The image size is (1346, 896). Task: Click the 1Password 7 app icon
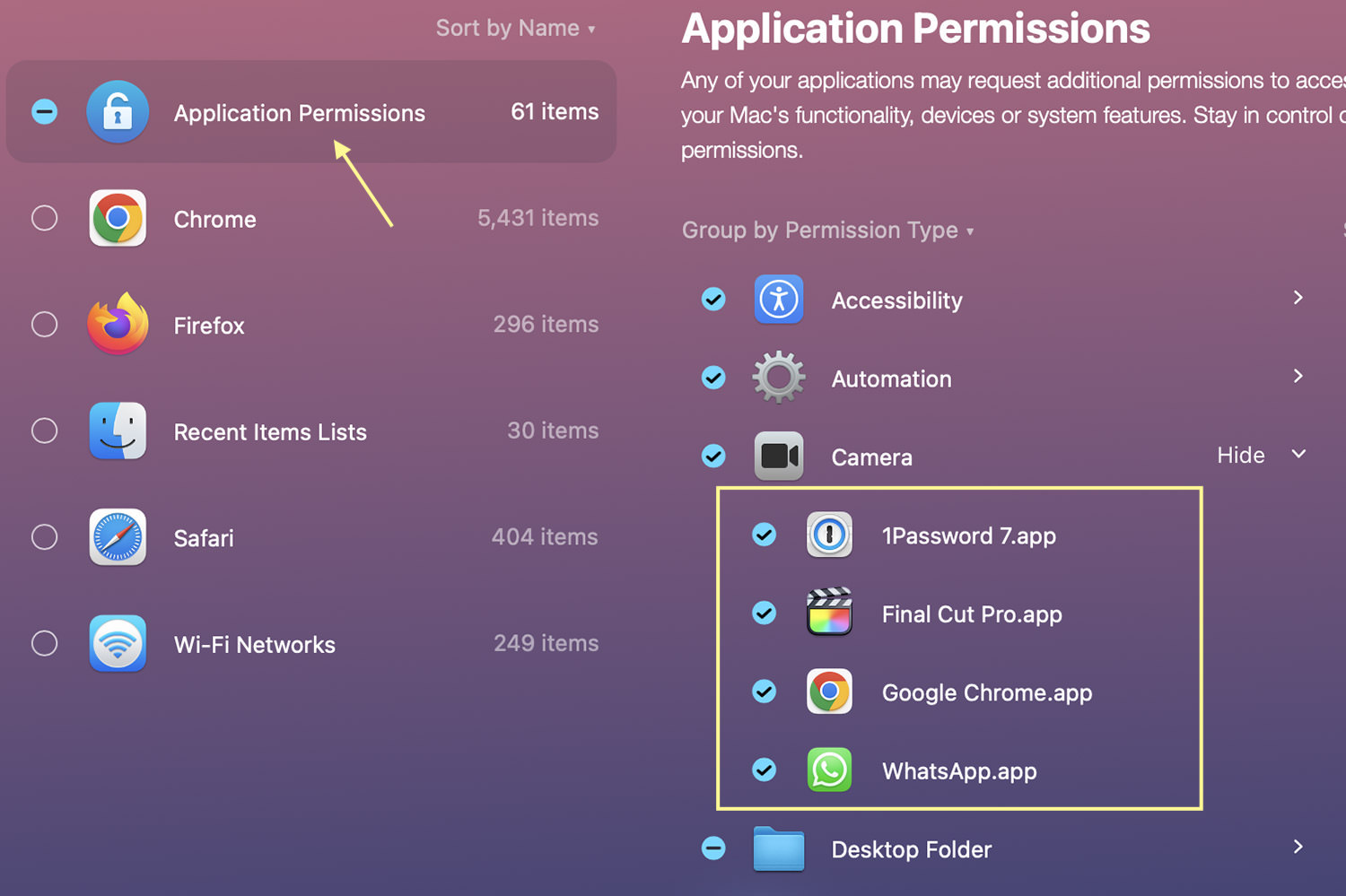(829, 535)
